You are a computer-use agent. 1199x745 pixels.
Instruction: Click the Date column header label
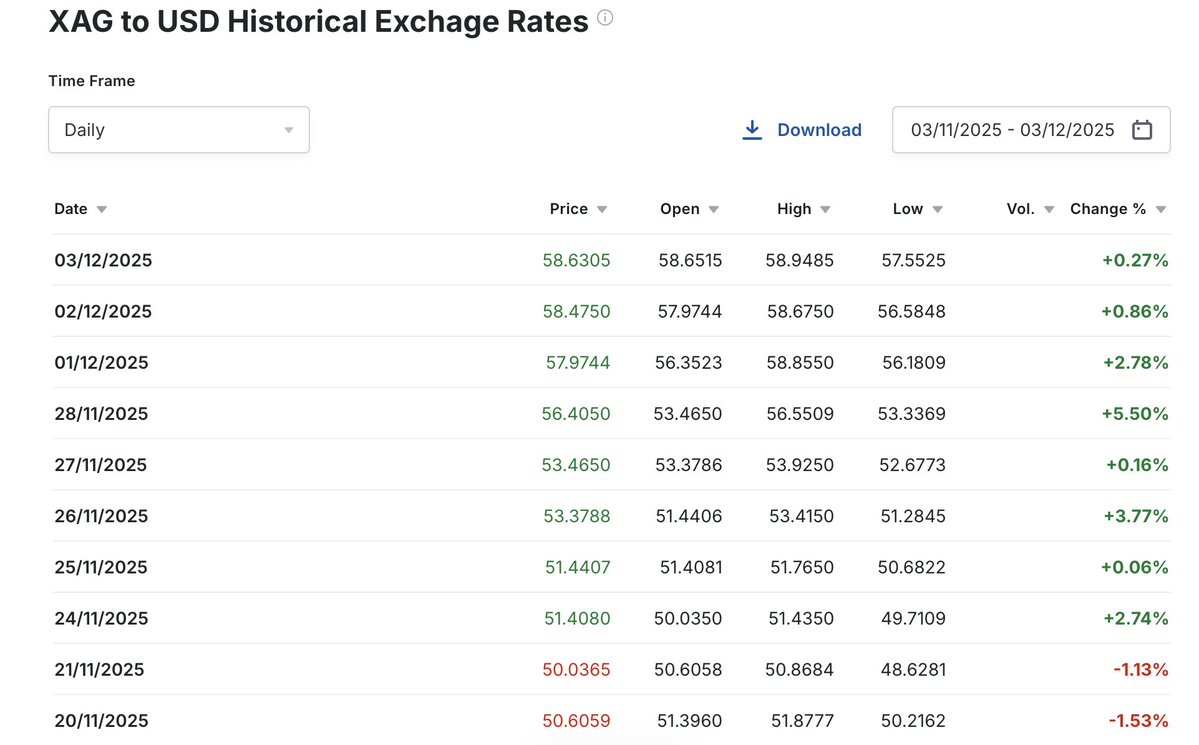click(x=70, y=209)
